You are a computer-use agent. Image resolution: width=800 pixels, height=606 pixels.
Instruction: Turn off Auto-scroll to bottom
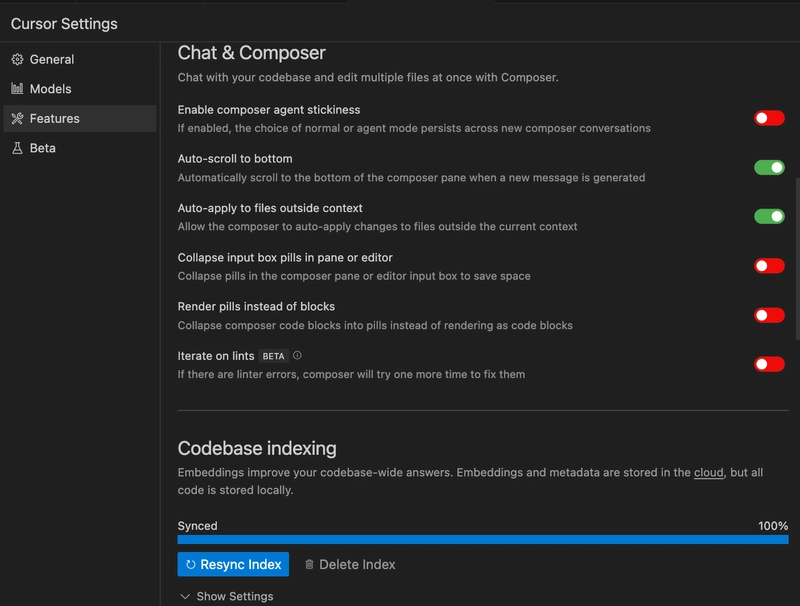[769, 167]
